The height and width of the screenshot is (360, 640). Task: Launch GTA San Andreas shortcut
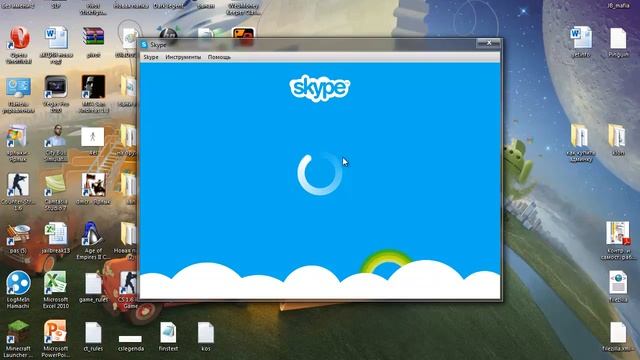pos(93,94)
